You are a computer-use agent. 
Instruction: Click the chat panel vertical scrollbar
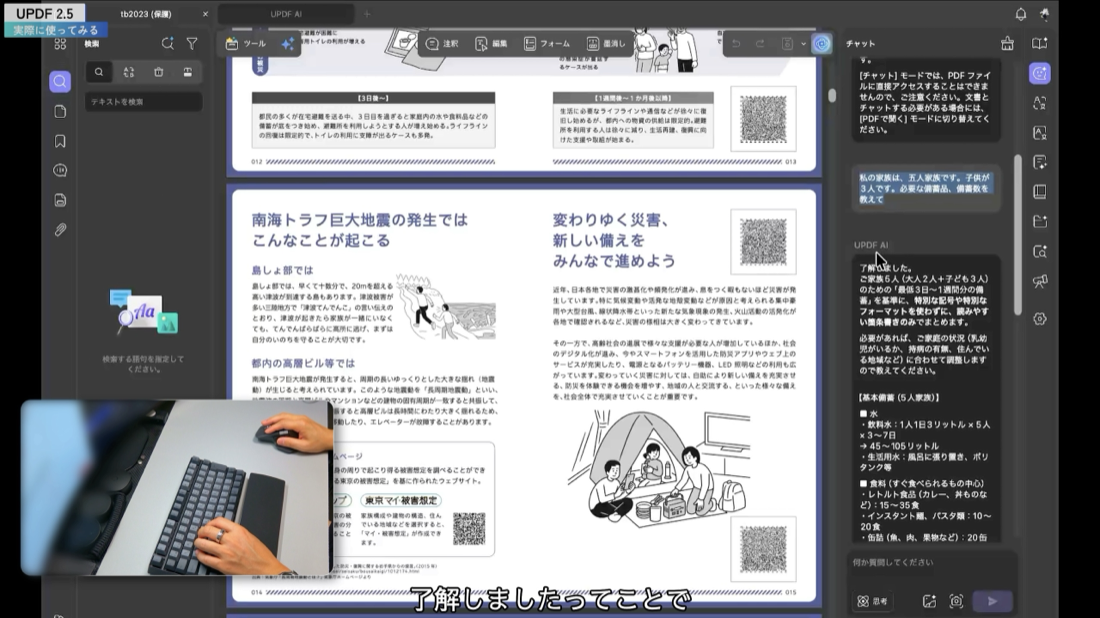tap(1018, 235)
